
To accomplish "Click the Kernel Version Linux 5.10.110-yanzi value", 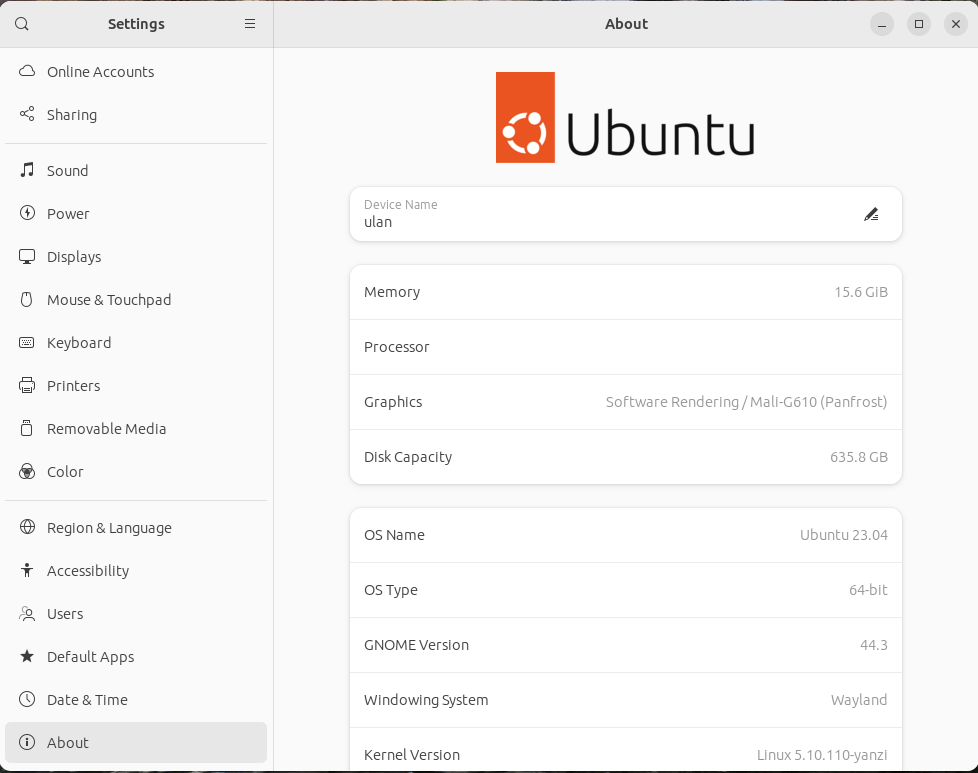I will [x=821, y=755].
